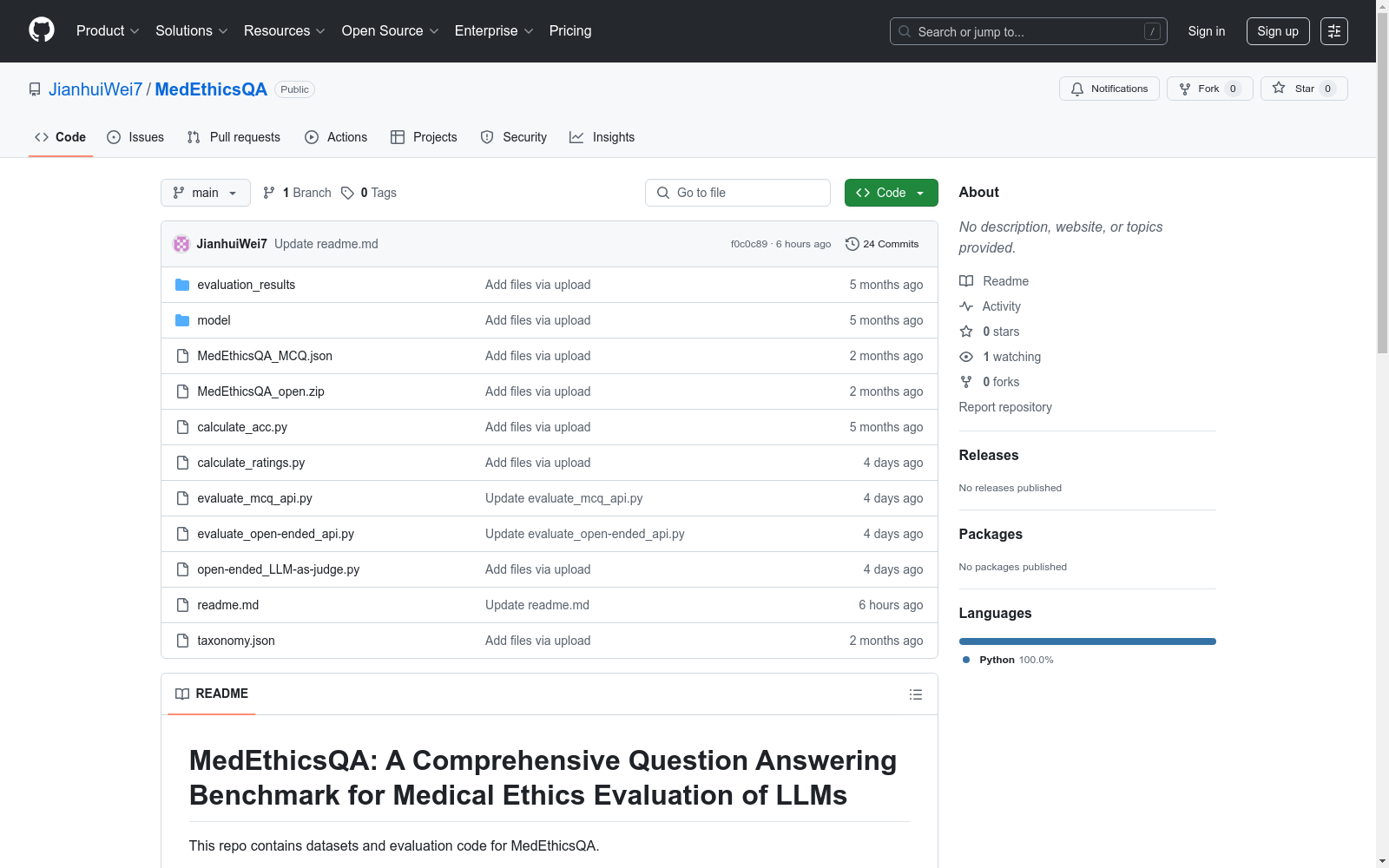Click the bell icon on Notifications

(1077, 89)
